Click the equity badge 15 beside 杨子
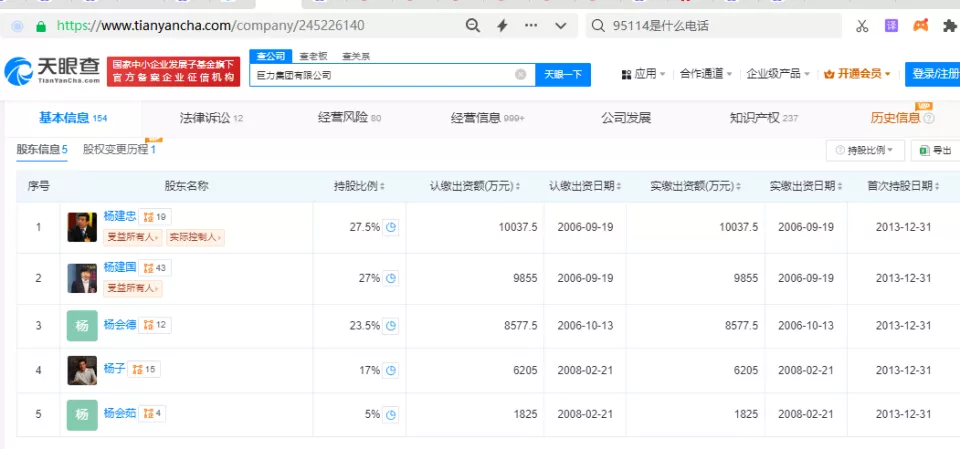 [144, 369]
